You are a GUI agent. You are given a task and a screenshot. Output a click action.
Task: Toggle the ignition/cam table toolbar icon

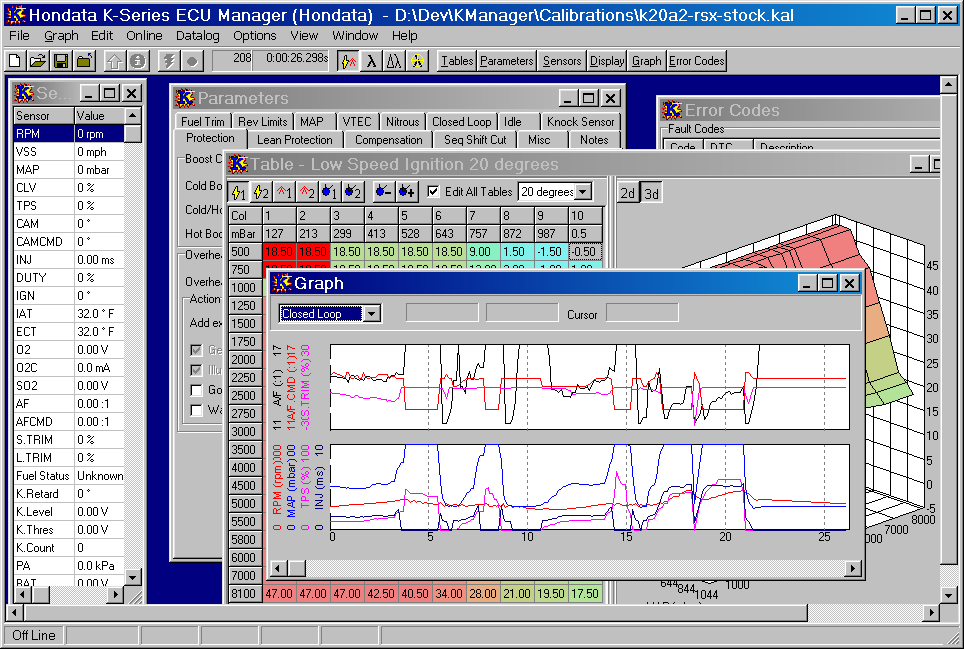(x=349, y=61)
